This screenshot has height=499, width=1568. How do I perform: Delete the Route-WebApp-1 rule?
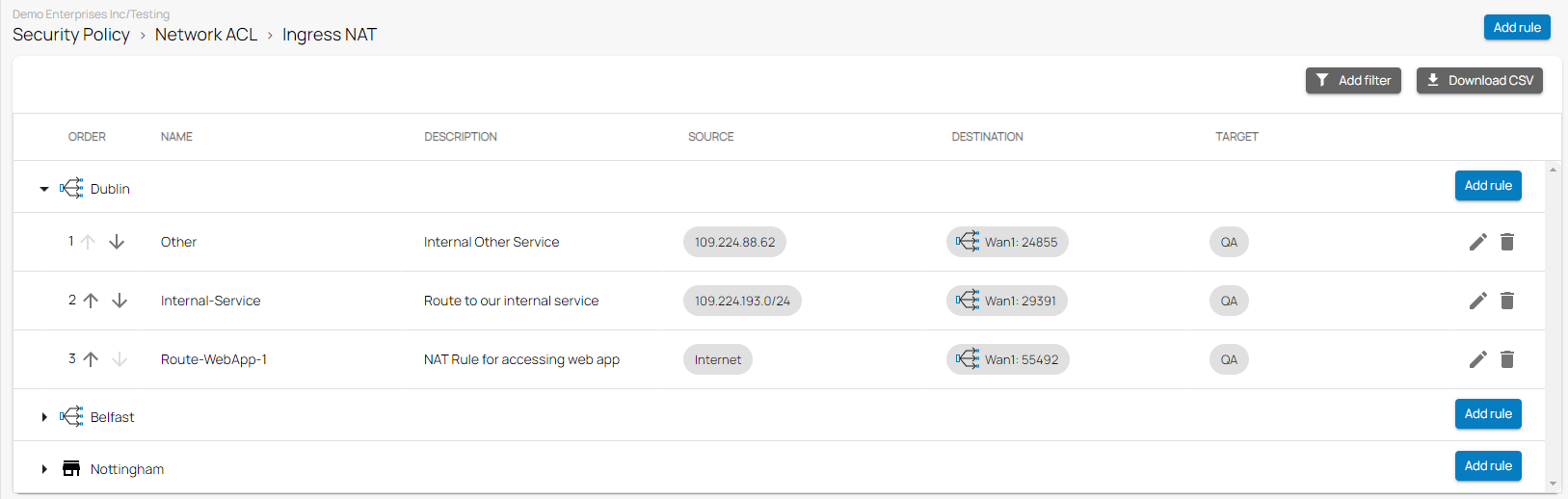pos(1507,359)
